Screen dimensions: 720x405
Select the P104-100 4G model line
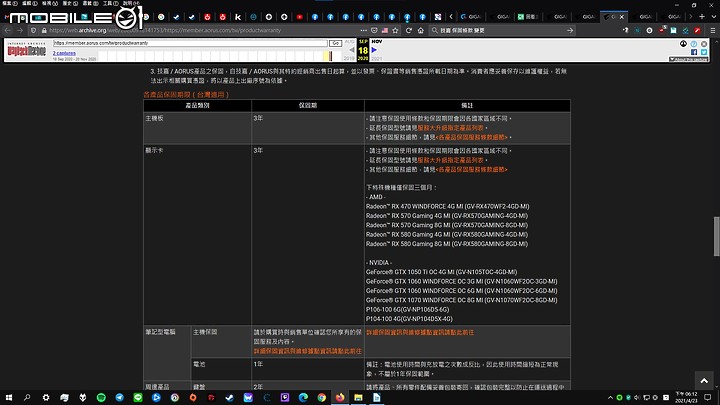point(409,319)
